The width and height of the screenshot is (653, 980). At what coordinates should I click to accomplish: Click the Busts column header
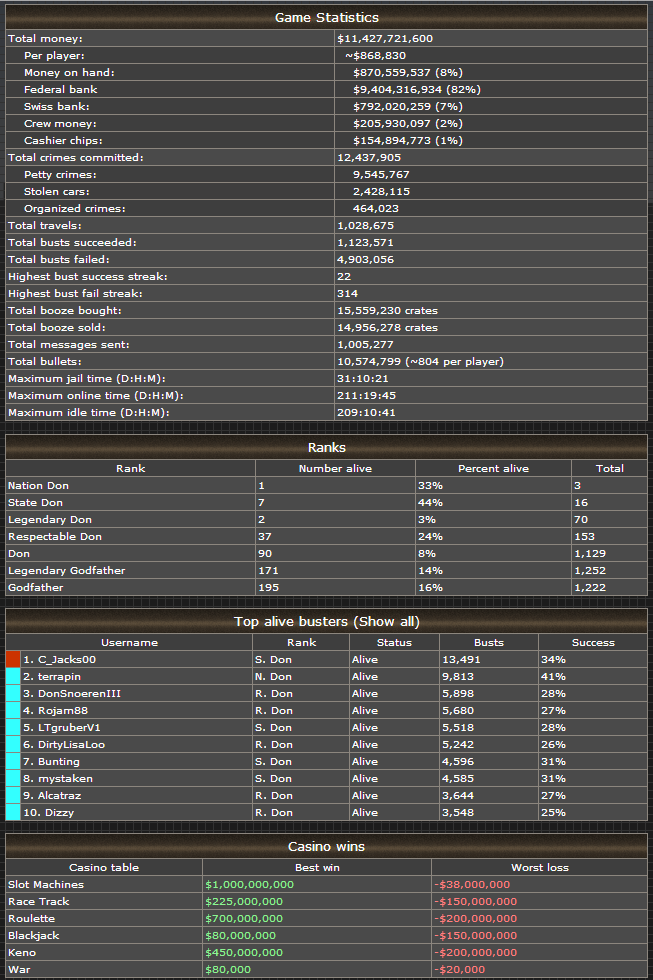click(489, 642)
